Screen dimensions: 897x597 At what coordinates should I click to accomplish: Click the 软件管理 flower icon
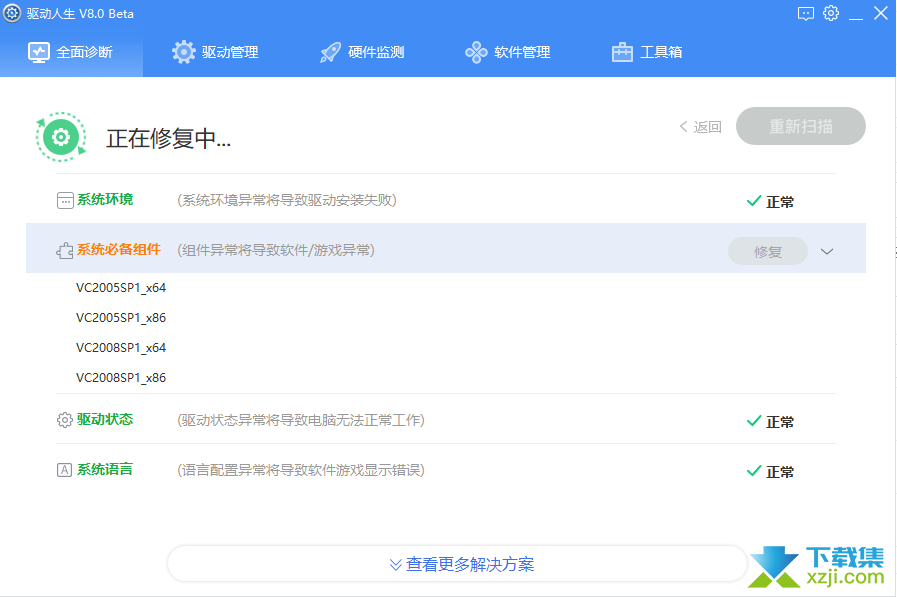point(476,52)
